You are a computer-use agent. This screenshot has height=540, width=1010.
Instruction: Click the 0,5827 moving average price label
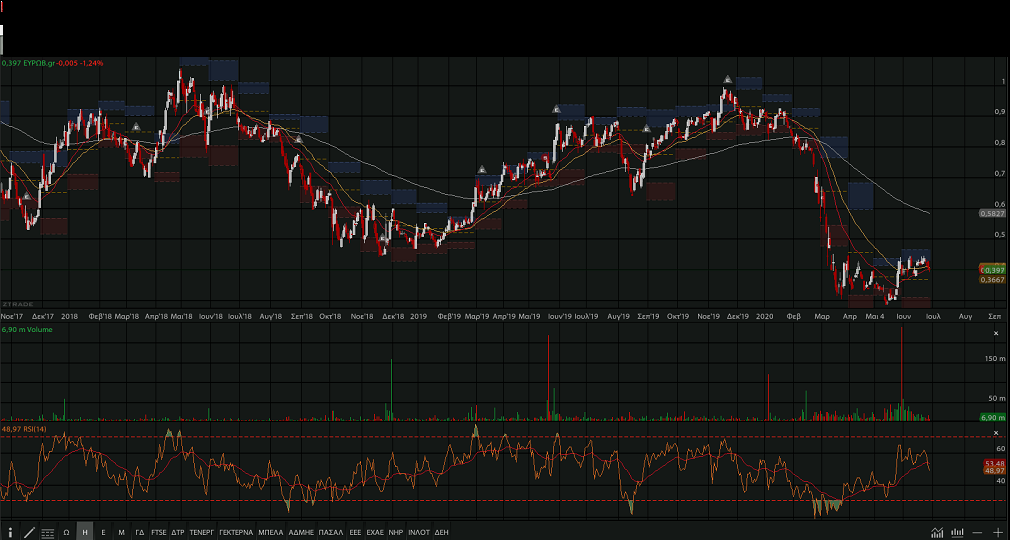992,213
